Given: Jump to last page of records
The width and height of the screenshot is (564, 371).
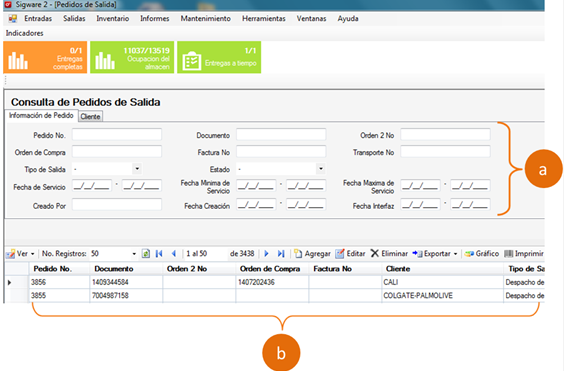Looking at the screenshot, I should (x=281, y=254).
